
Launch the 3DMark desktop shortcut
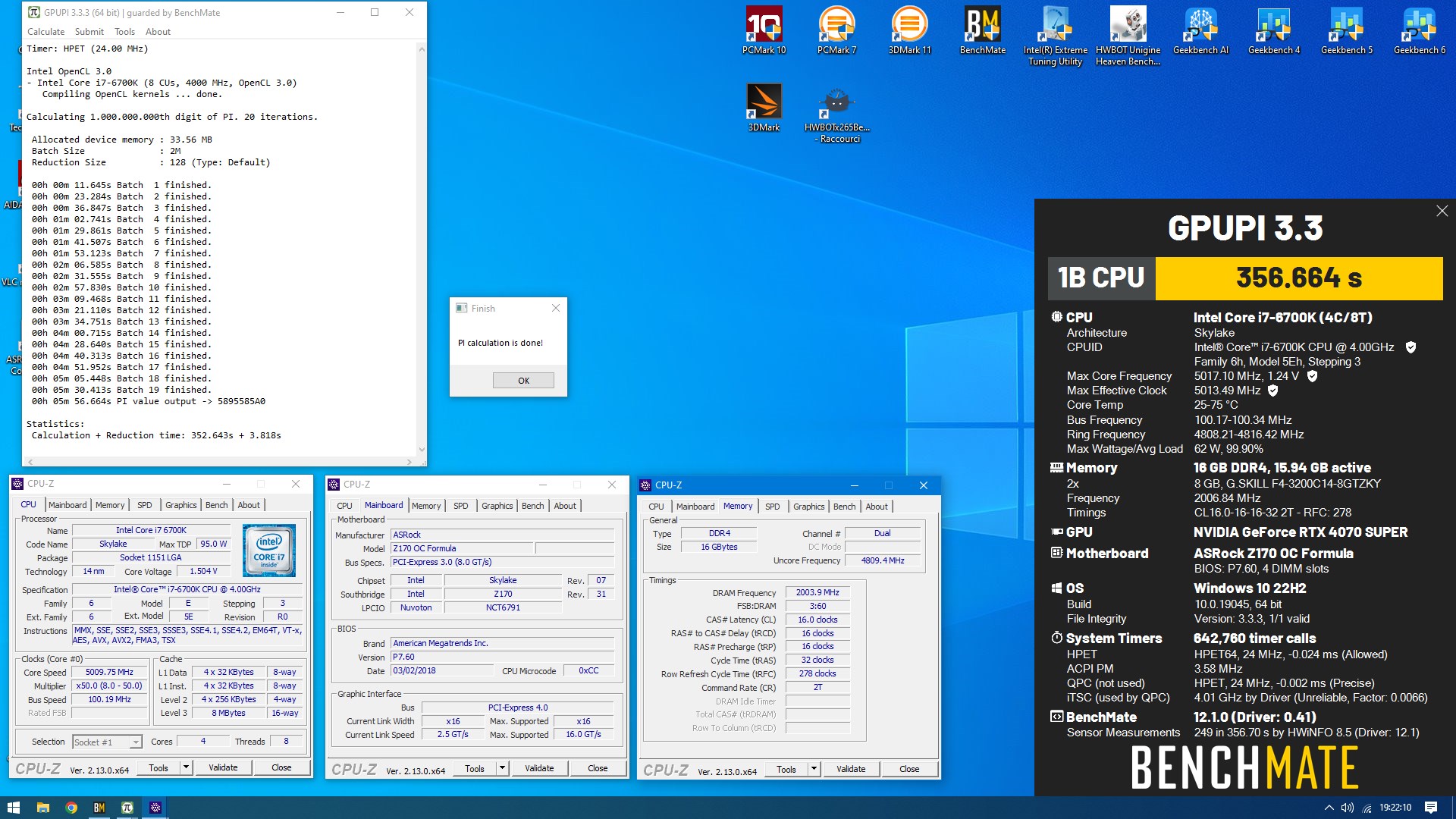pyautogui.click(x=764, y=108)
